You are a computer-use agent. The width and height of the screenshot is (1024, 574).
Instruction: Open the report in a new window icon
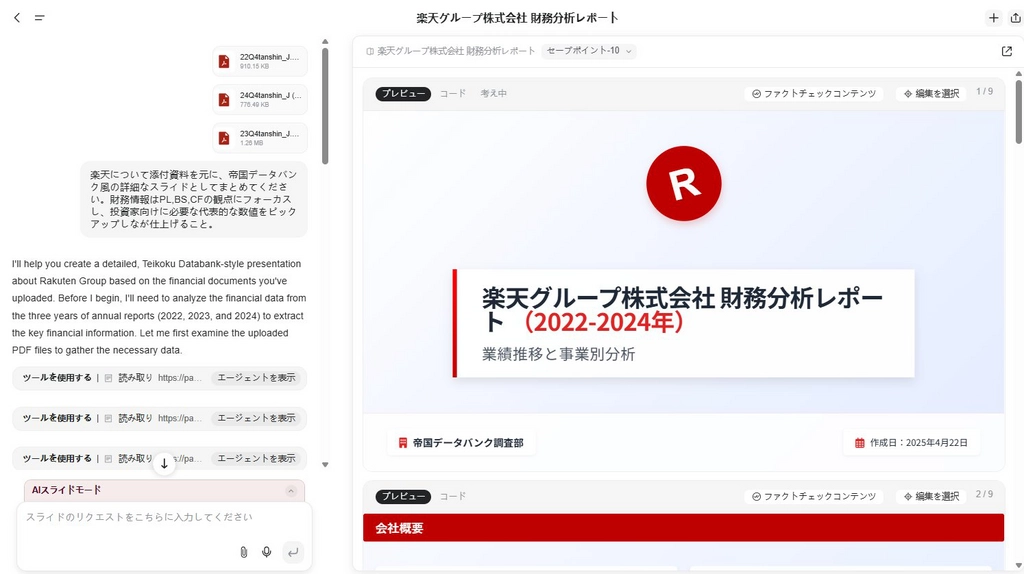pos(1006,51)
